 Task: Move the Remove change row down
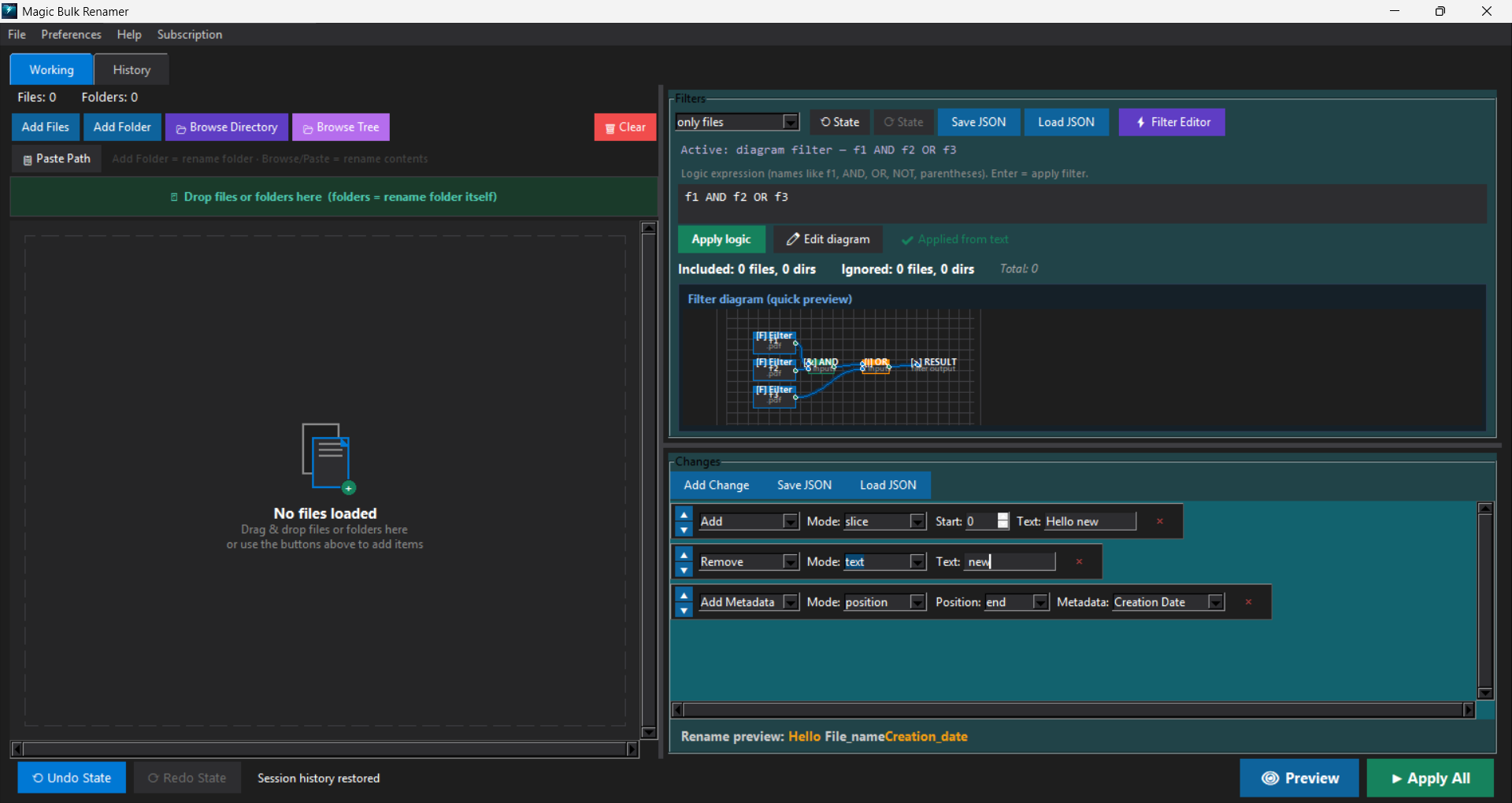[684, 569]
